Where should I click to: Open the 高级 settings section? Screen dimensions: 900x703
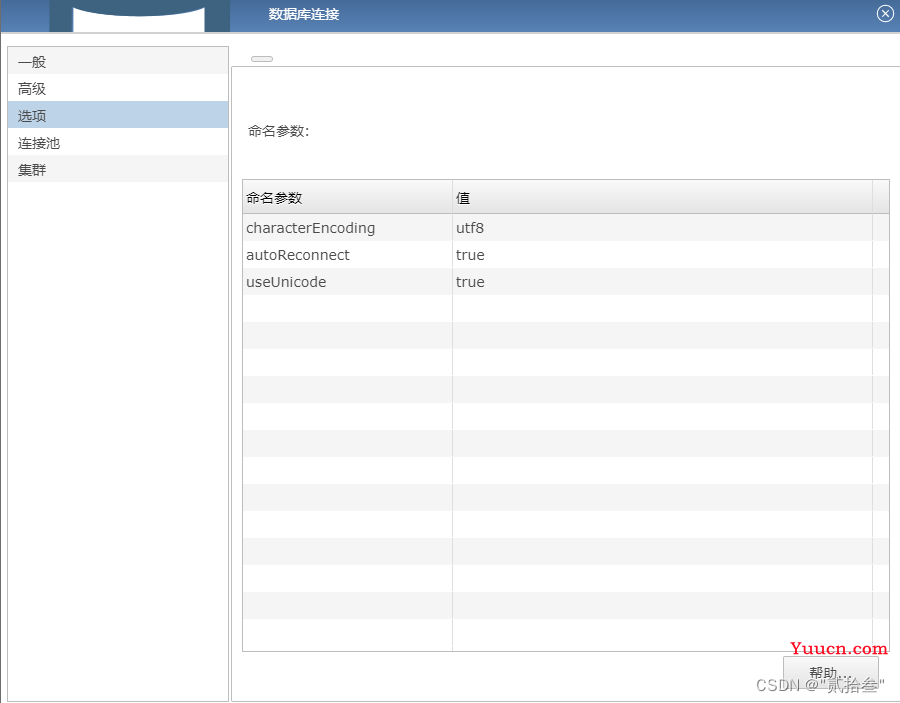pos(118,88)
